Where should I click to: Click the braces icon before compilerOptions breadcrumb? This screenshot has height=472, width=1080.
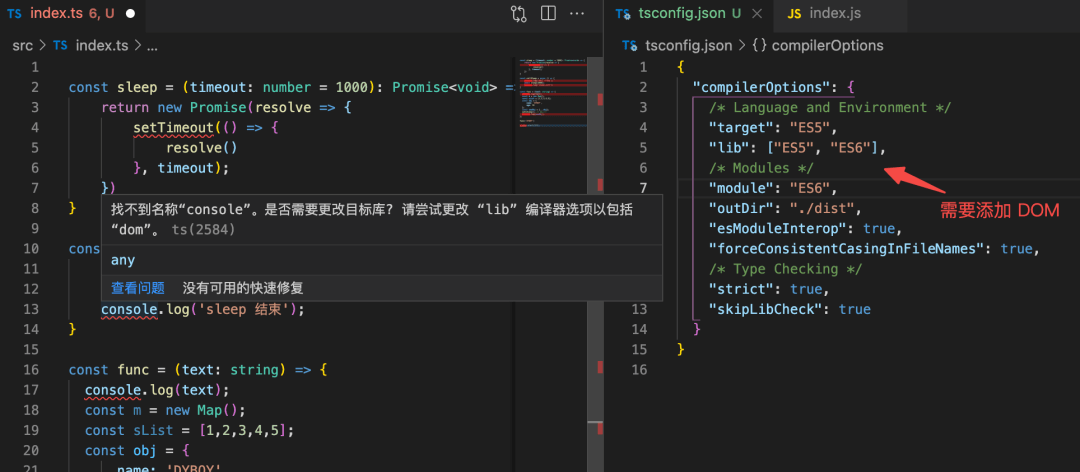pyautogui.click(x=760, y=46)
